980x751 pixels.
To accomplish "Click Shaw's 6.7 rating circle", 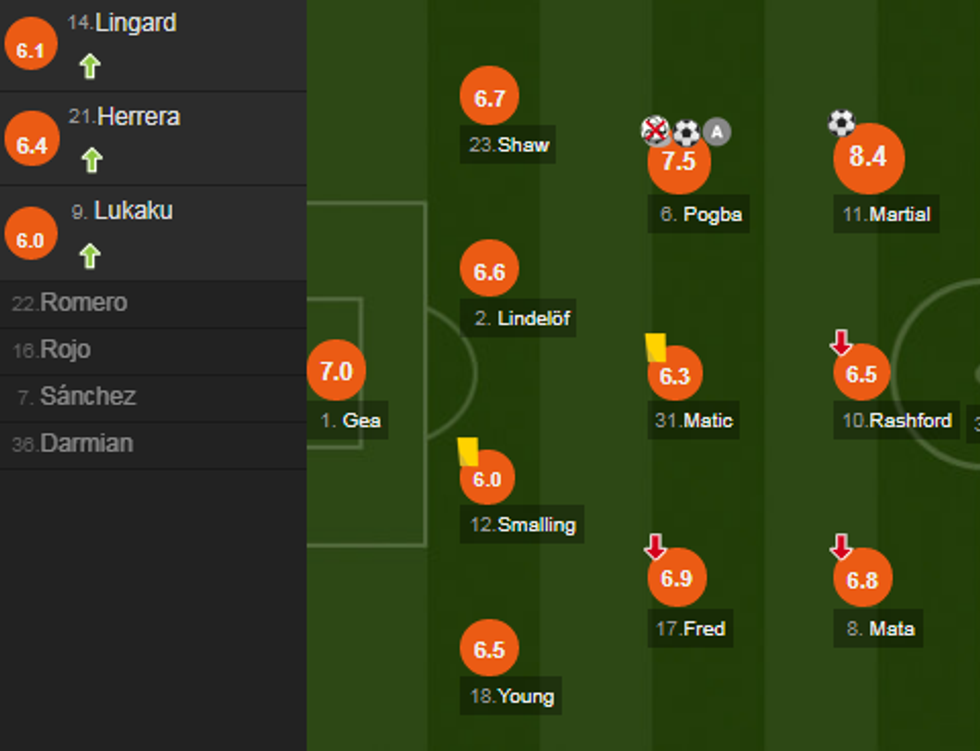I will point(489,98).
